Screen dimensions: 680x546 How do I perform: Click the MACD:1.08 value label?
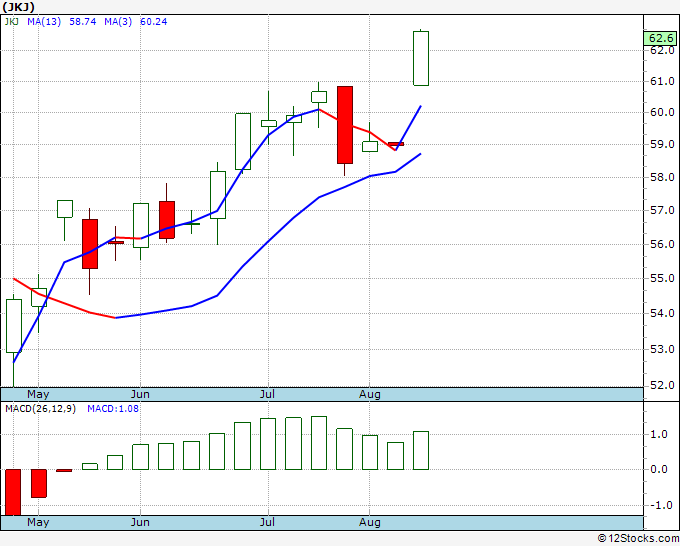113,409
